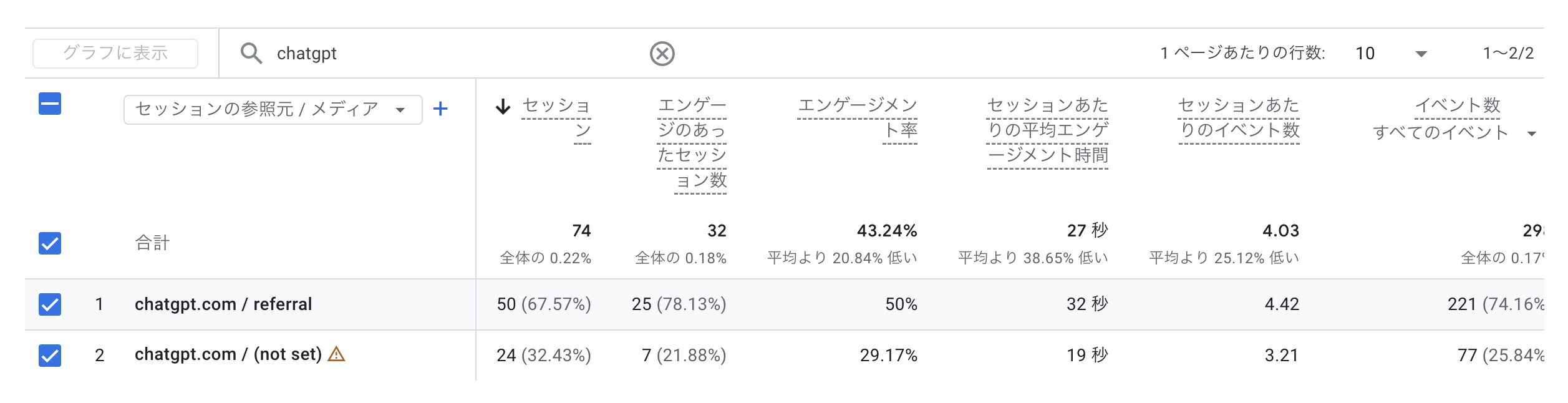The image size is (1568, 403).
Task: Click the グラフに表示 button
Action: tap(115, 54)
